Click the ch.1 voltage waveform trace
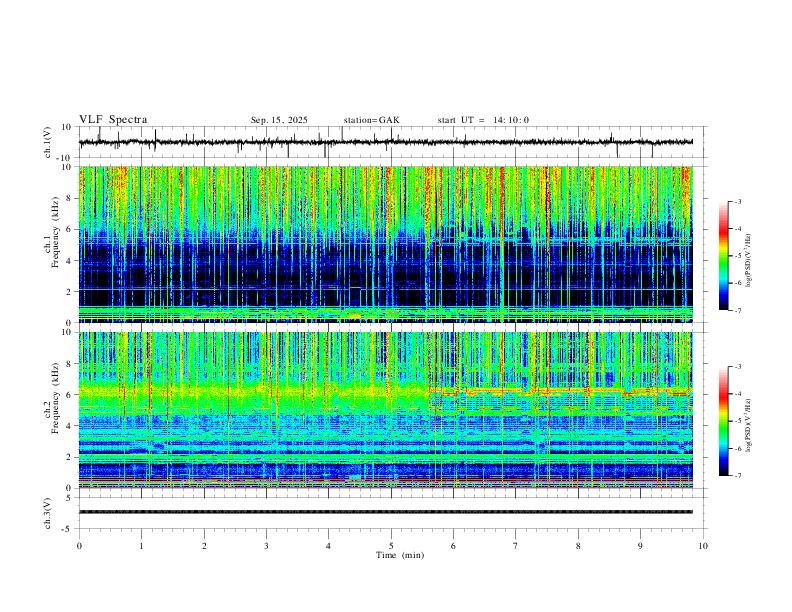Image resolution: width=792 pixels, height=612 pixels. click(385, 142)
